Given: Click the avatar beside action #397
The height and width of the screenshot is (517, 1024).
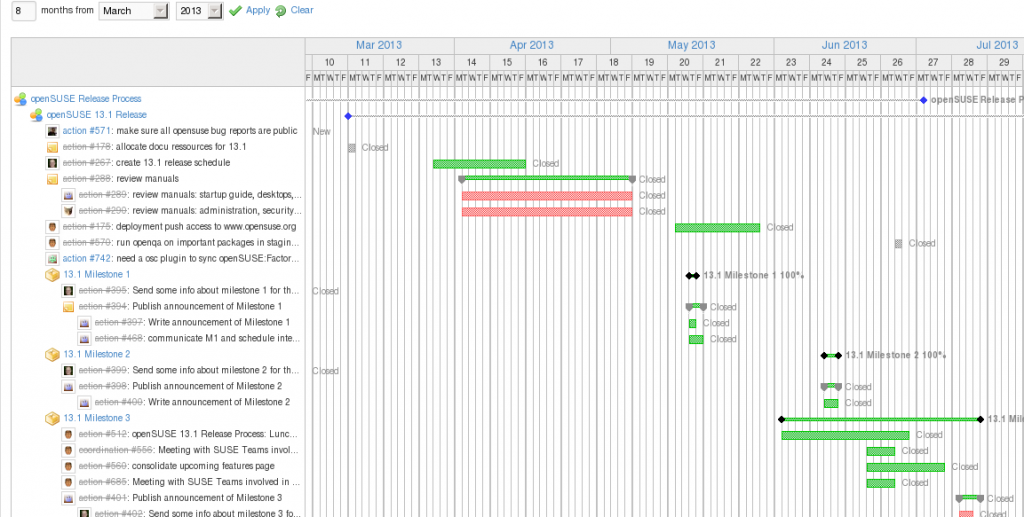Looking at the screenshot, I should (x=84, y=322).
